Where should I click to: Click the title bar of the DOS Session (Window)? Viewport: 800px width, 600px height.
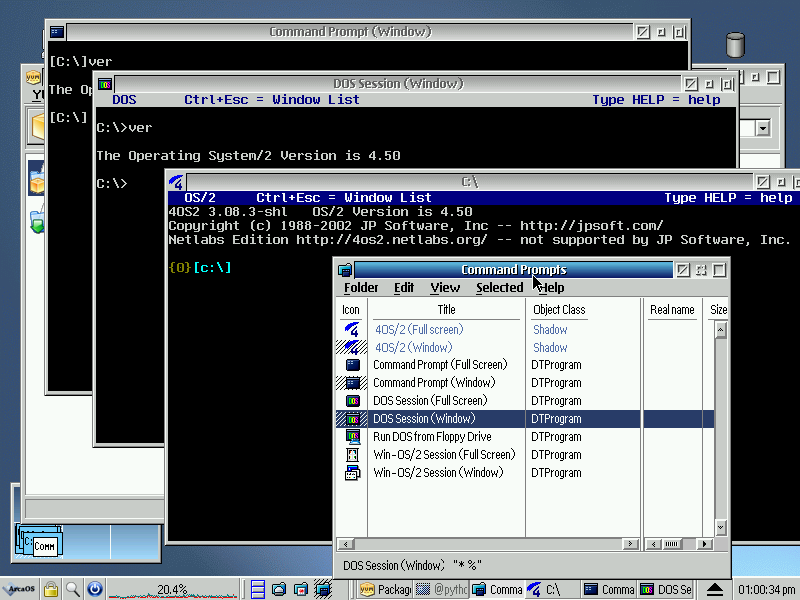pos(398,84)
